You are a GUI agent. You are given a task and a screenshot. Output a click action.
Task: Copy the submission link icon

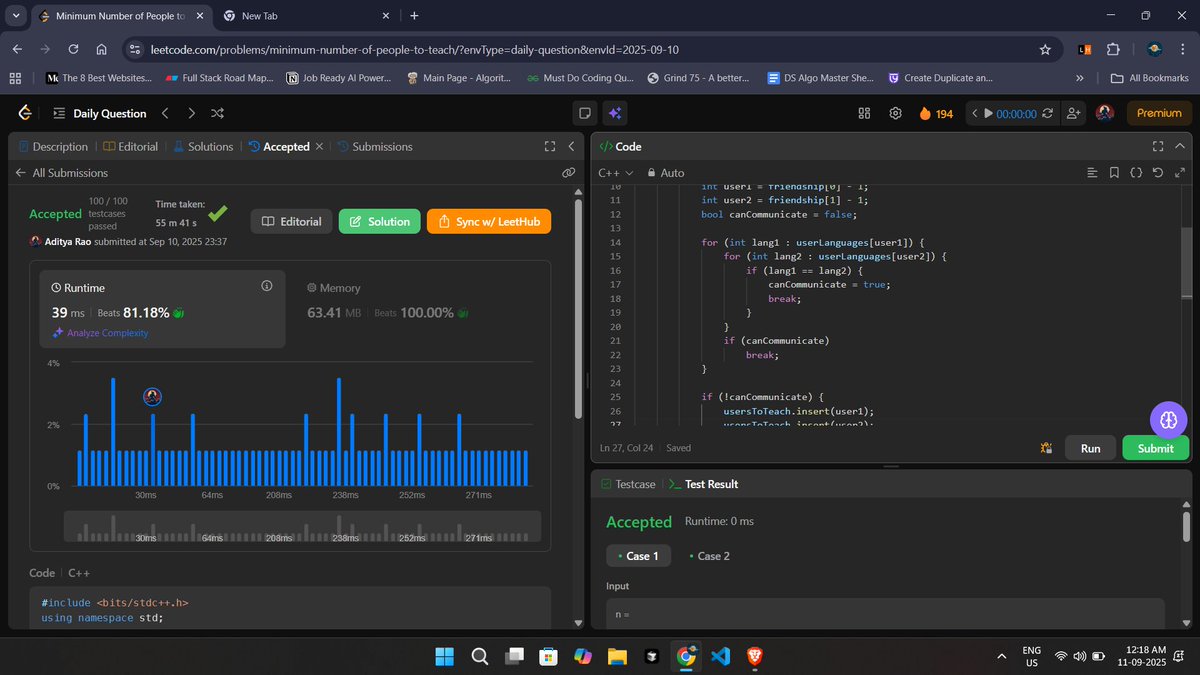tap(568, 173)
